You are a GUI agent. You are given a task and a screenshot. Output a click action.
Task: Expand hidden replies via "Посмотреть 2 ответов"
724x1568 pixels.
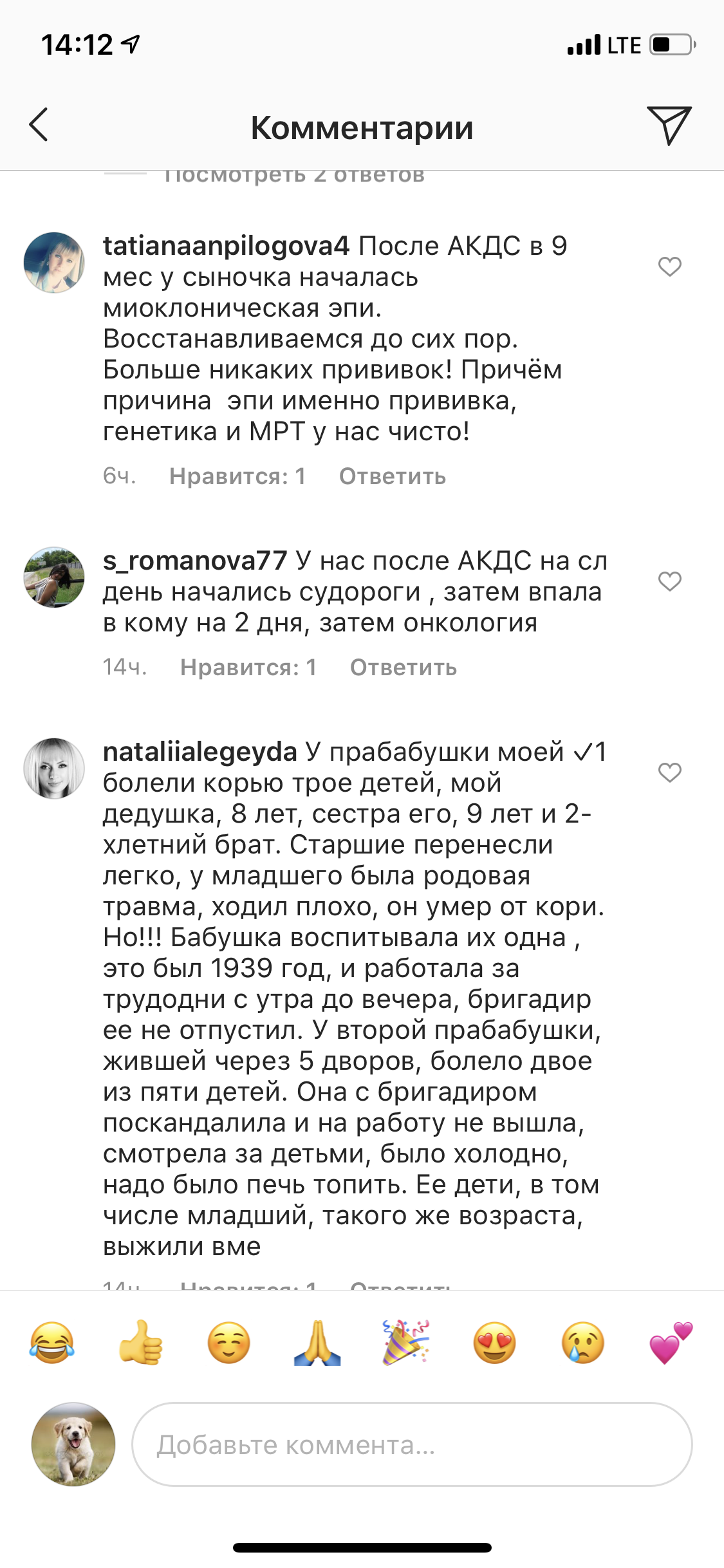294,176
